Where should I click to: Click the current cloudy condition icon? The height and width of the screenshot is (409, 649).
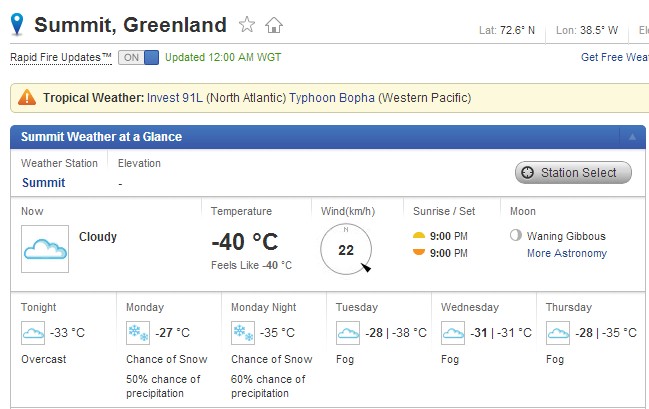(45, 249)
